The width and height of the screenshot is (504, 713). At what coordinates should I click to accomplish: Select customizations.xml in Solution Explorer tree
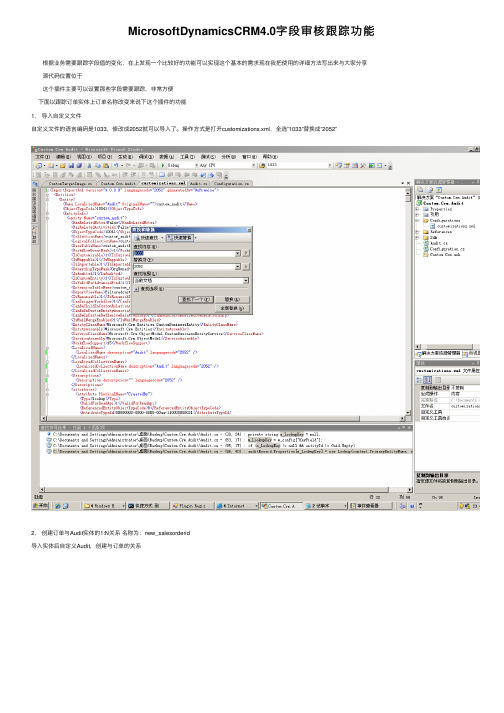point(452,226)
